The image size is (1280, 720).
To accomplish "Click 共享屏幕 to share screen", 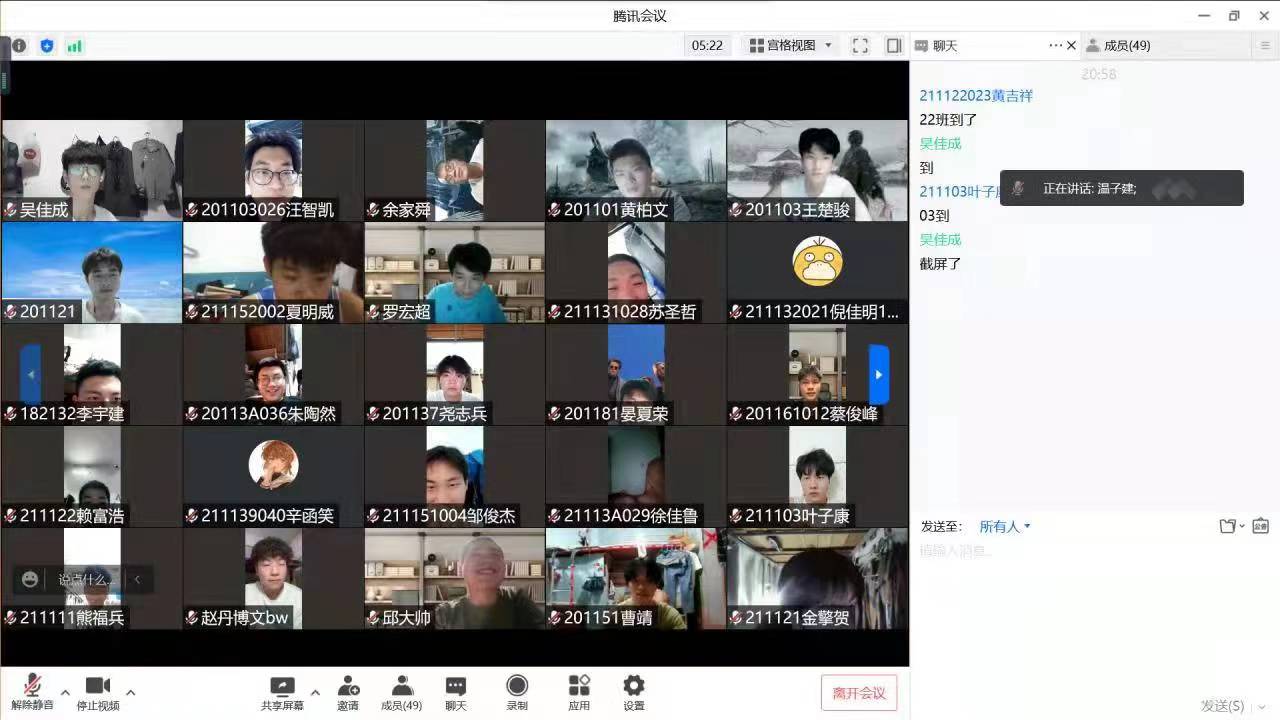I will click(x=283, y=692).
